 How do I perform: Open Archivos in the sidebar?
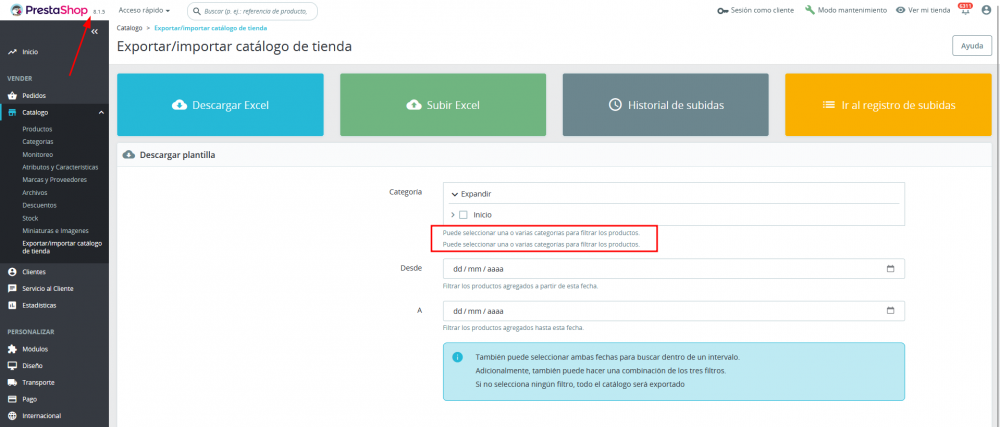click(34, 192)
